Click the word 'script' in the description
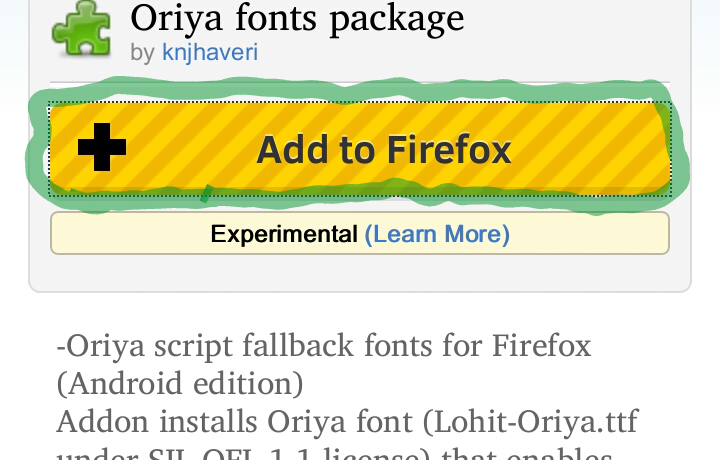The width and height of the screenshot is (720, 460). (190, 347)
